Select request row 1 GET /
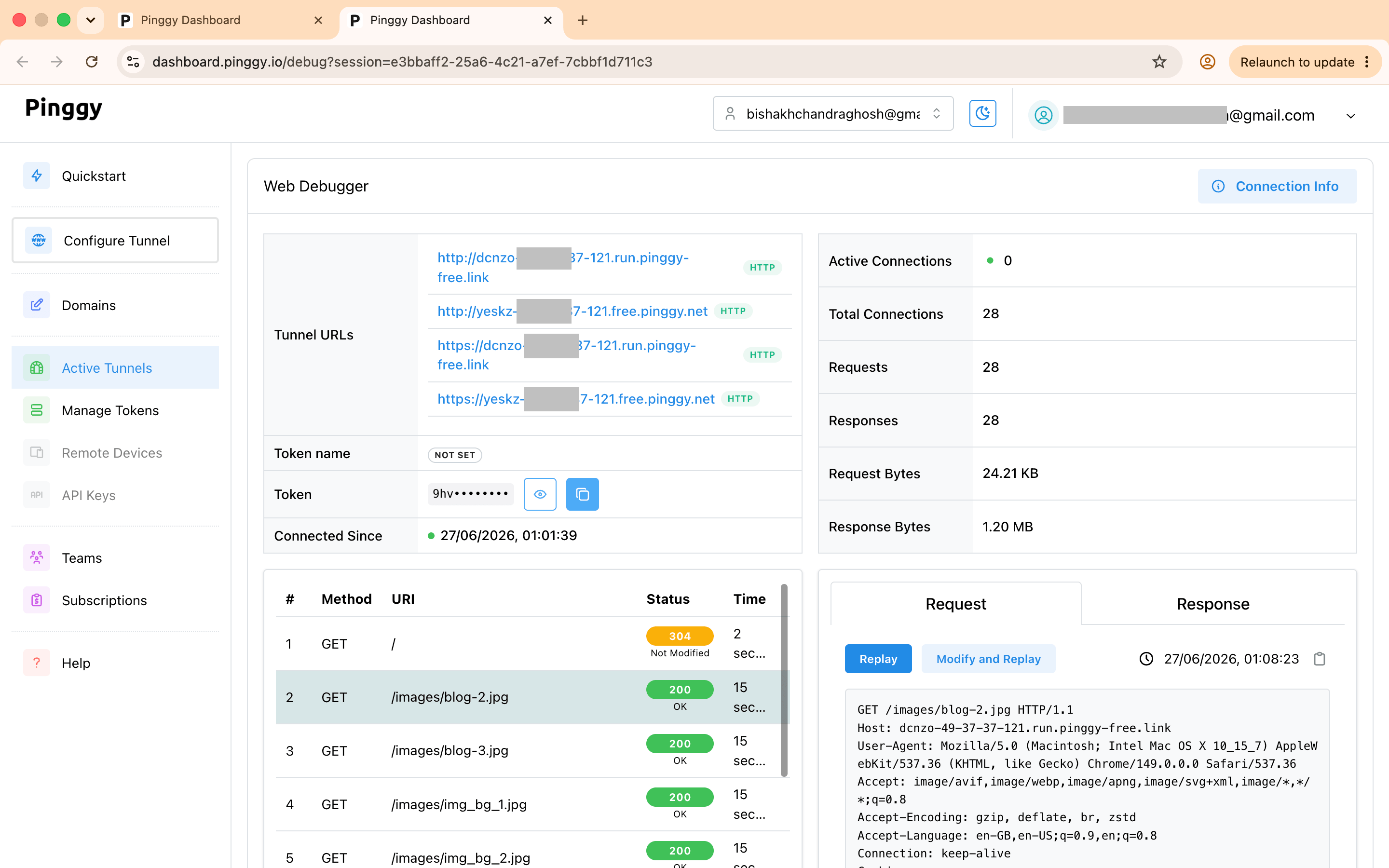This screenshot has height=868, width=1389. click(532, 643)
